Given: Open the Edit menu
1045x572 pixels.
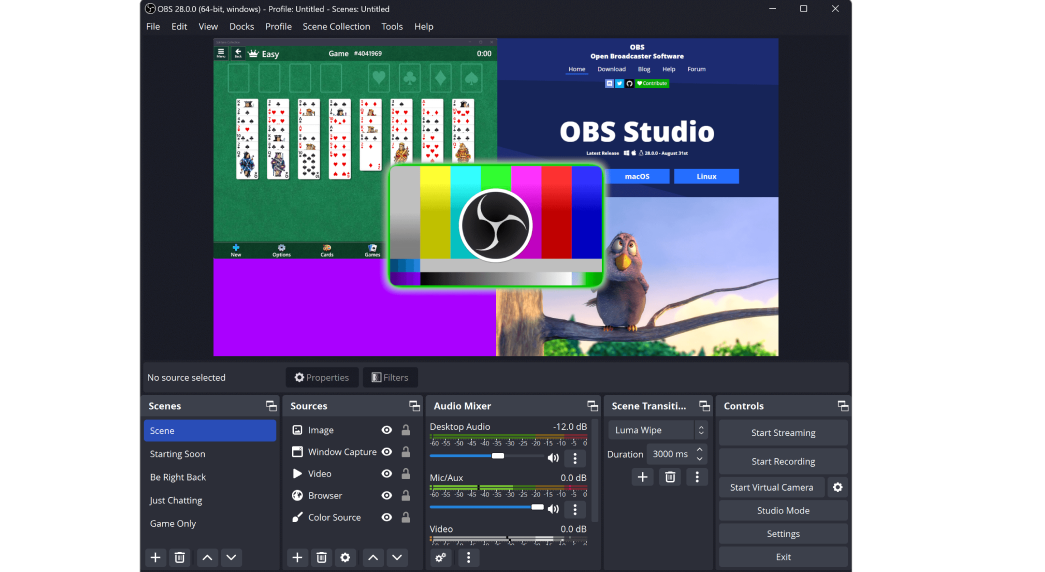Looking at the screenshot, I should (179, 27).
